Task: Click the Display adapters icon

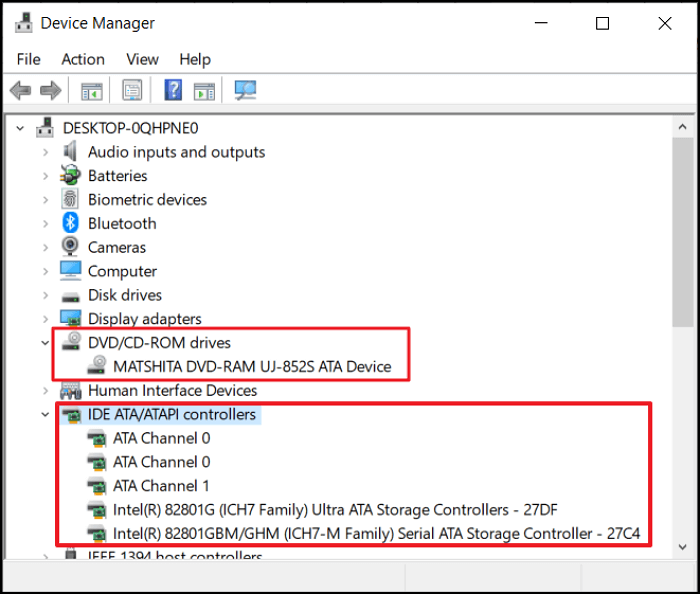Action: pyautogui.click(x=71, y=318)
